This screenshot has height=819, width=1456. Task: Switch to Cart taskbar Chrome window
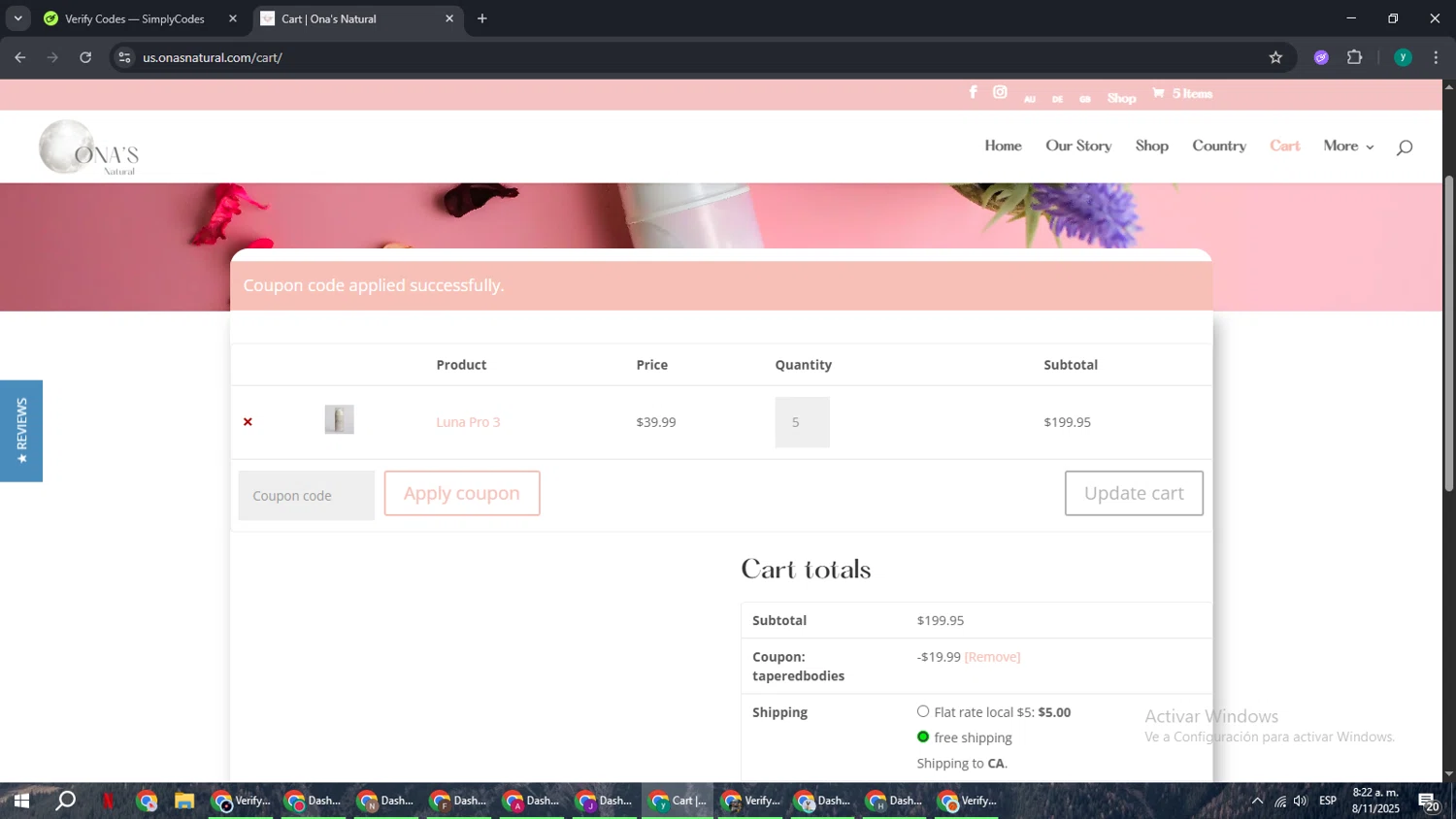[x=677, y=801]
